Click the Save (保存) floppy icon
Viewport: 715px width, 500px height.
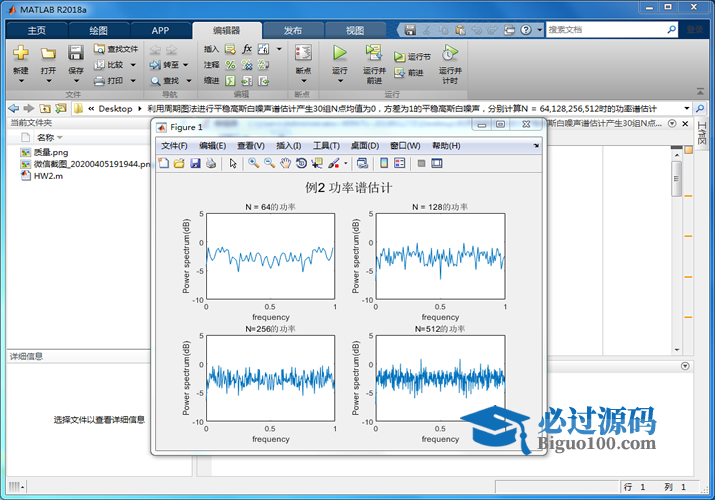[76, 53]
